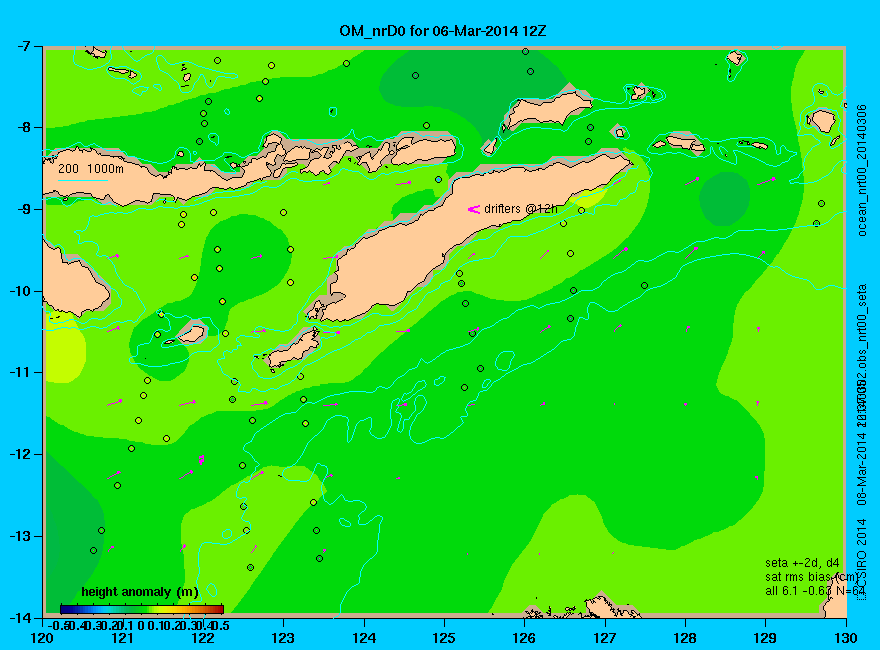Viewport: 880px width, 650px height.
Task: Click the 129 longitude axis label
Action: click(x=765, y=639)
